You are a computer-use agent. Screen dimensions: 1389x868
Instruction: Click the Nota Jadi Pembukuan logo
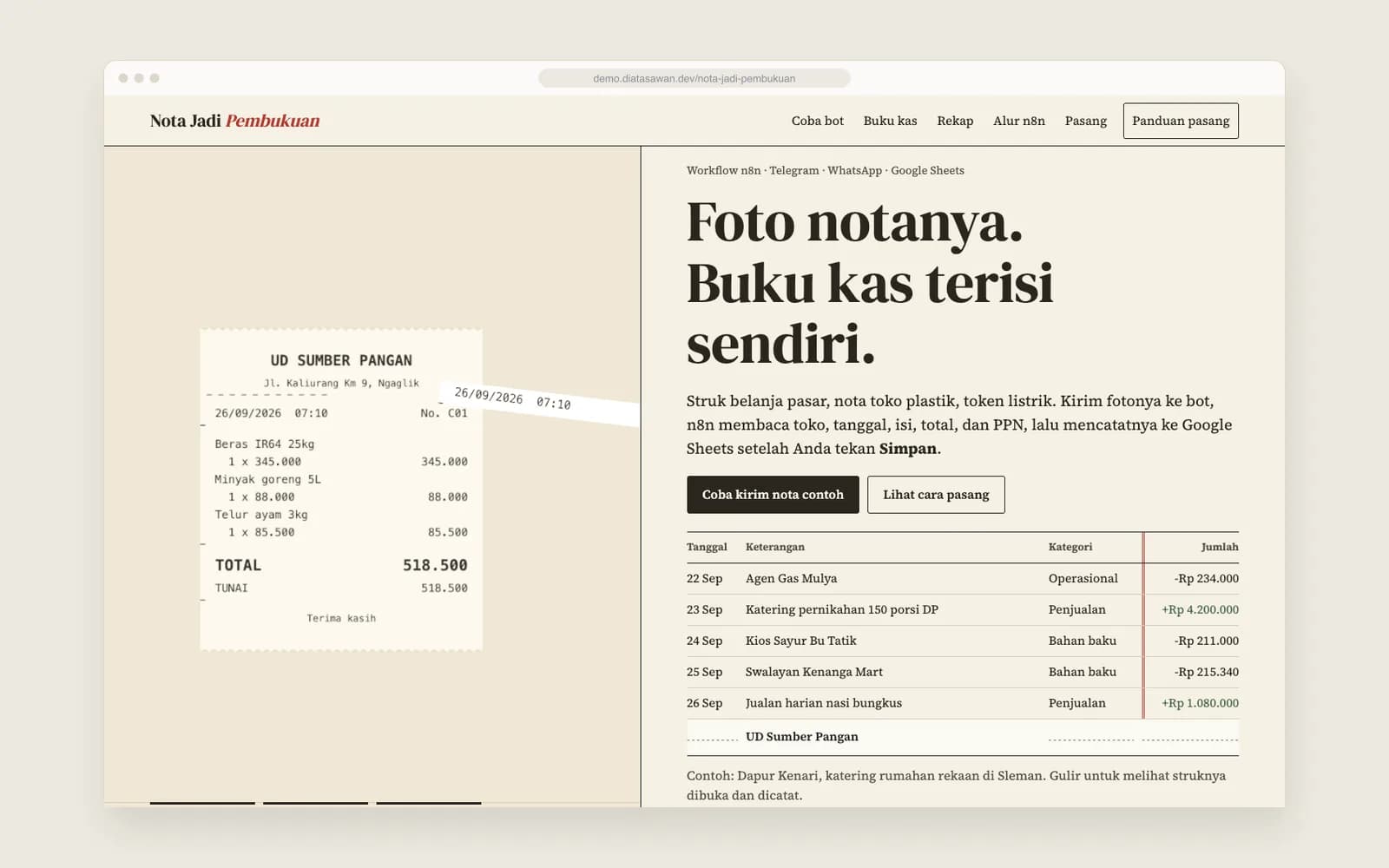click(x=234, y=121)
